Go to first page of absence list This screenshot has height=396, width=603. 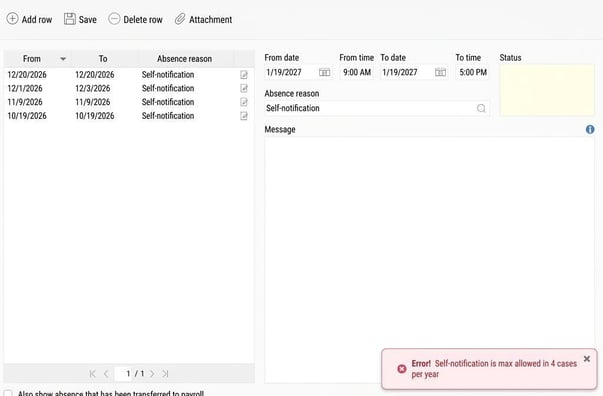[92, 373]
